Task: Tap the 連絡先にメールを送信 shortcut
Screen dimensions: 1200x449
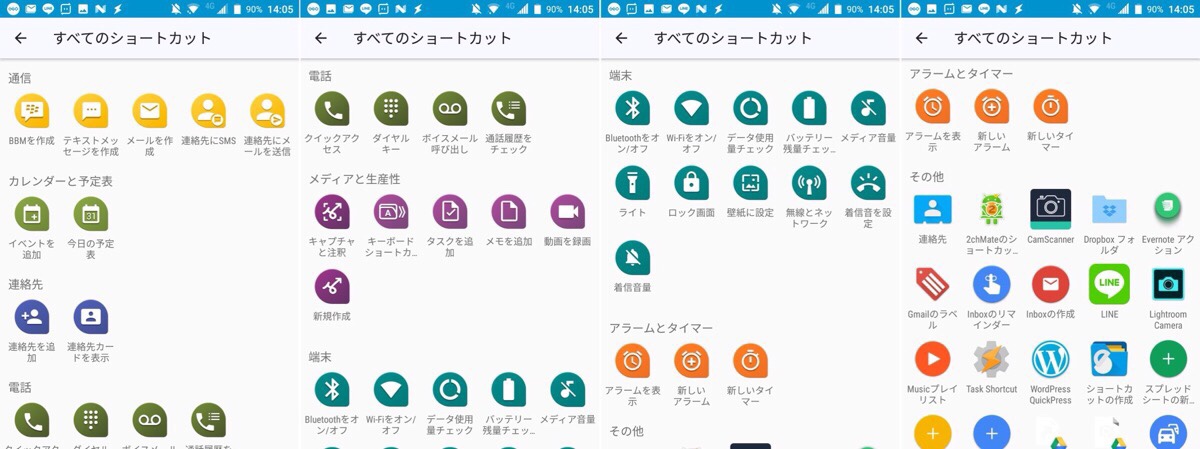Action: pyautogui.click(x=267, y=111)
